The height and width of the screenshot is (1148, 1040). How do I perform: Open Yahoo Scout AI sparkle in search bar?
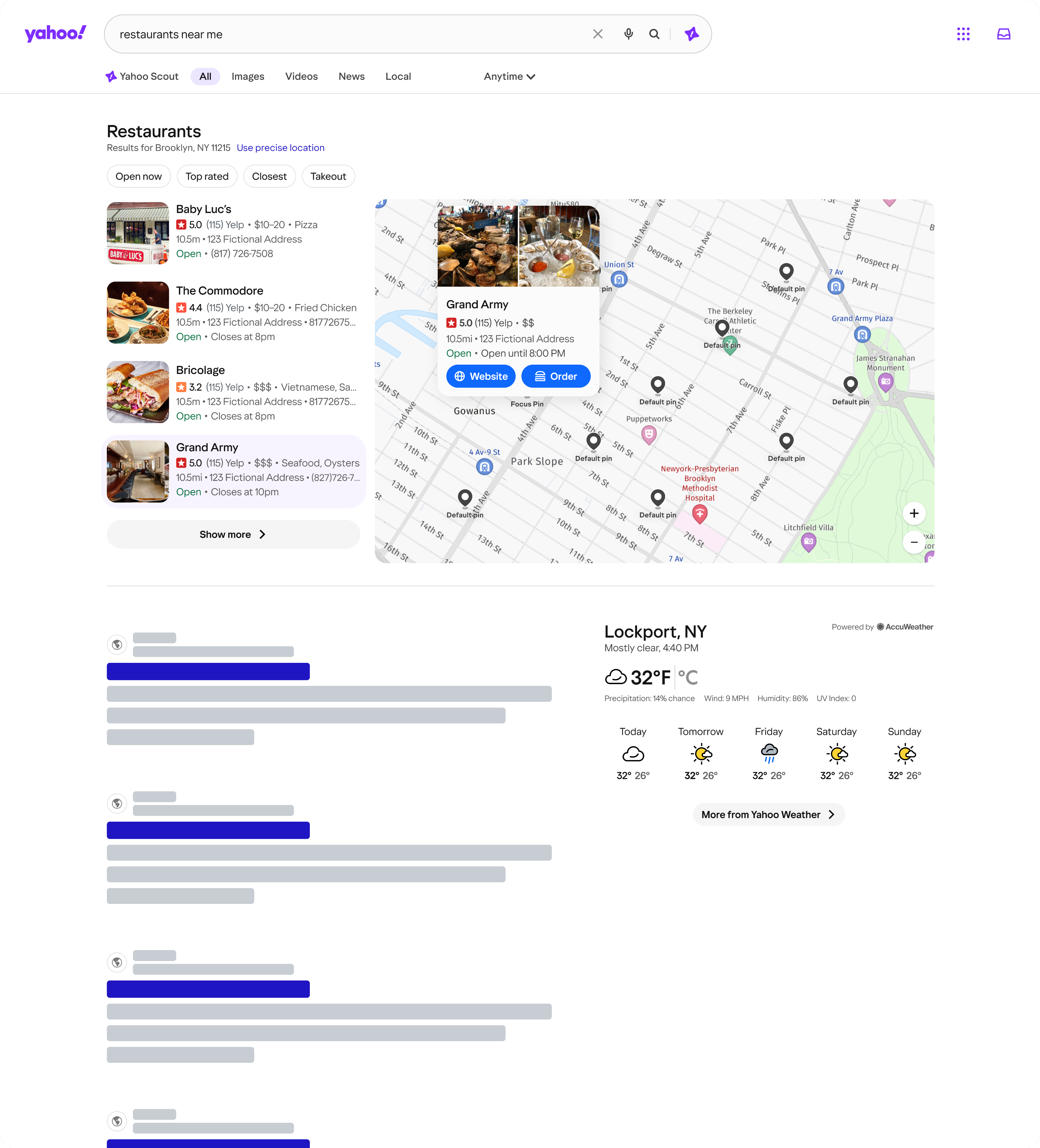coord(691,34)
